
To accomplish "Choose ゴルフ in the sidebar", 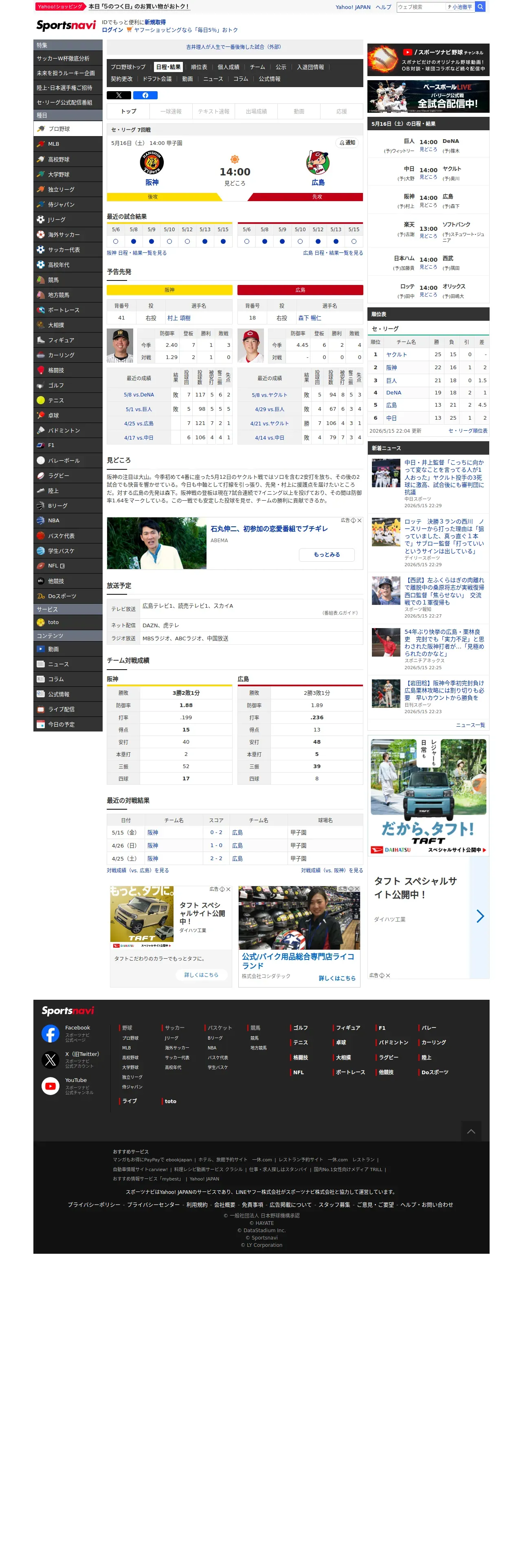I will (x=68, y=385).
